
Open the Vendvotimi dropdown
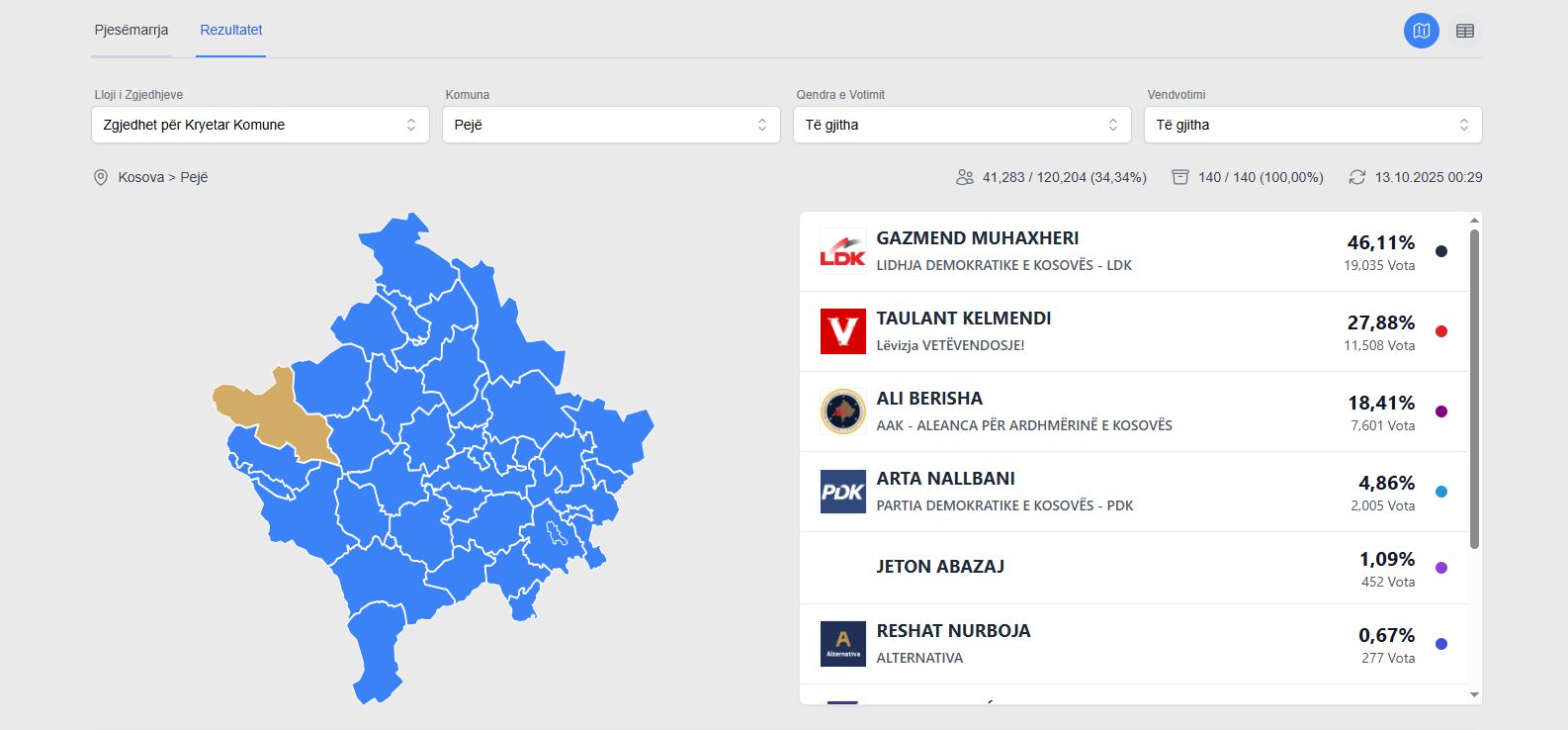1313,125
